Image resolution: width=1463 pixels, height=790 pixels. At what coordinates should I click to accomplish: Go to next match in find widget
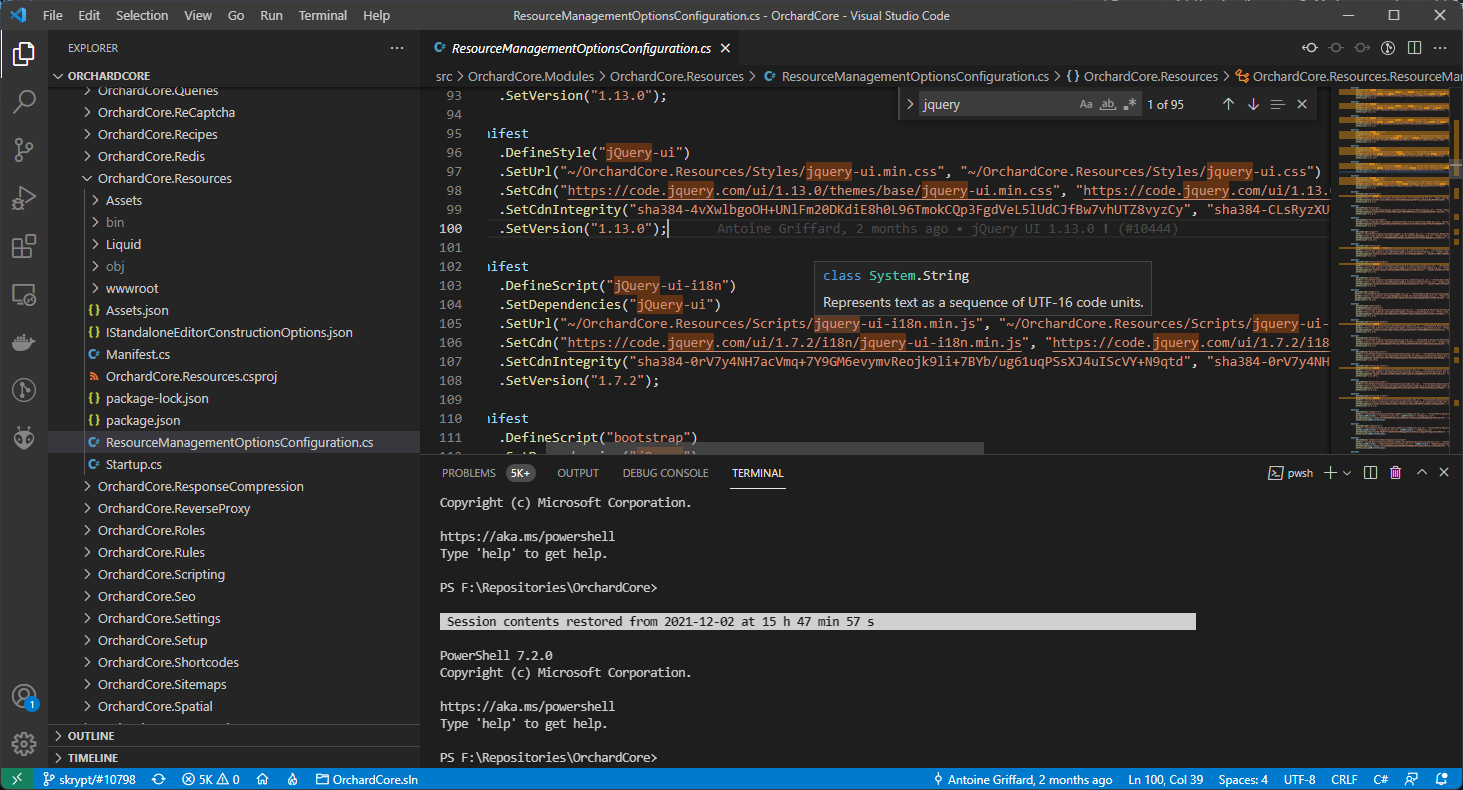point(1253,104)
